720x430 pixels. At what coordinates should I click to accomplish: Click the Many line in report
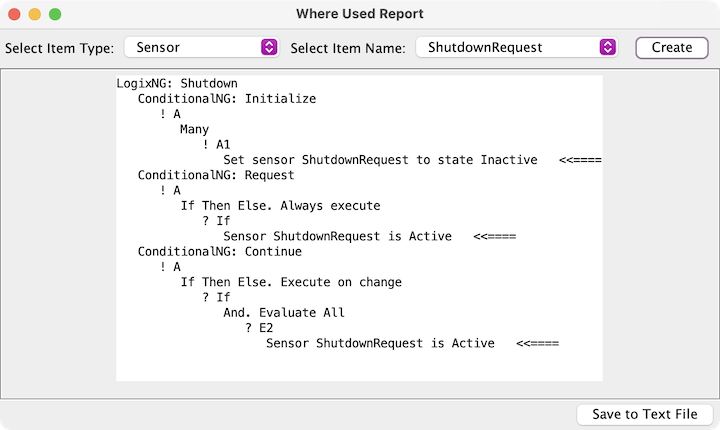click(194, 129)
